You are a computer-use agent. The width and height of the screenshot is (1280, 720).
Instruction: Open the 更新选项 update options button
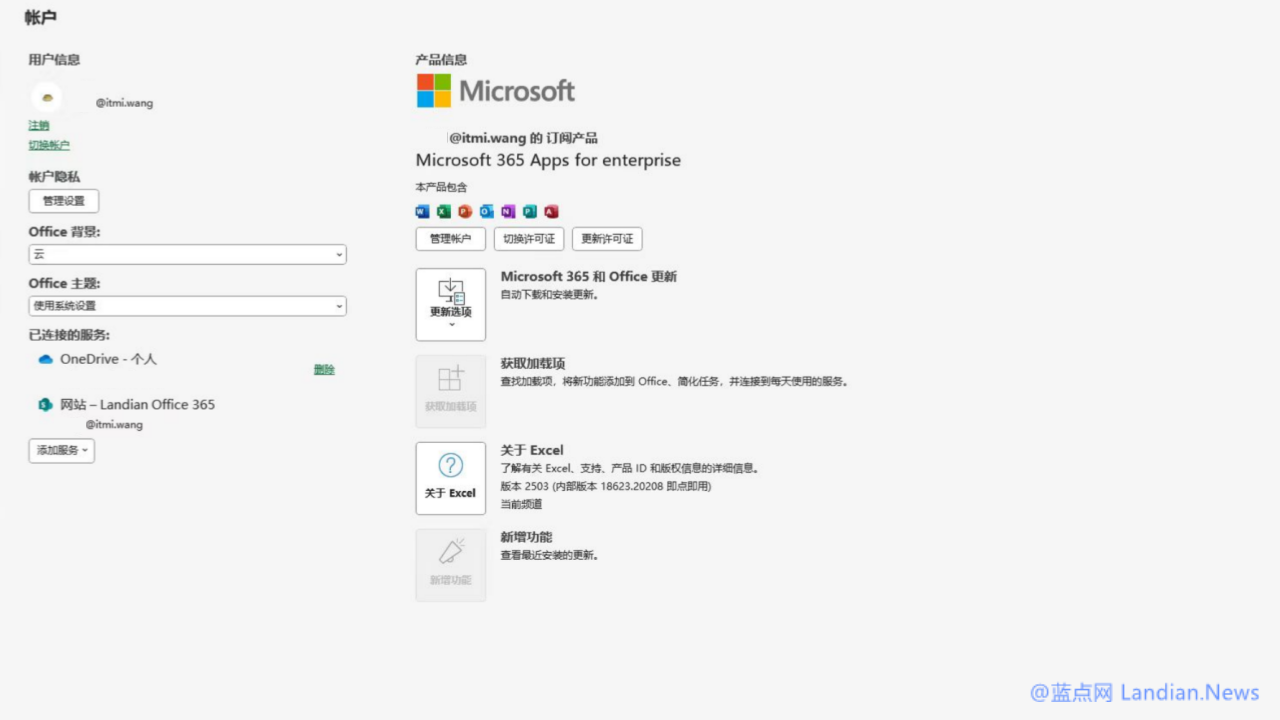(x=451, y=305)
